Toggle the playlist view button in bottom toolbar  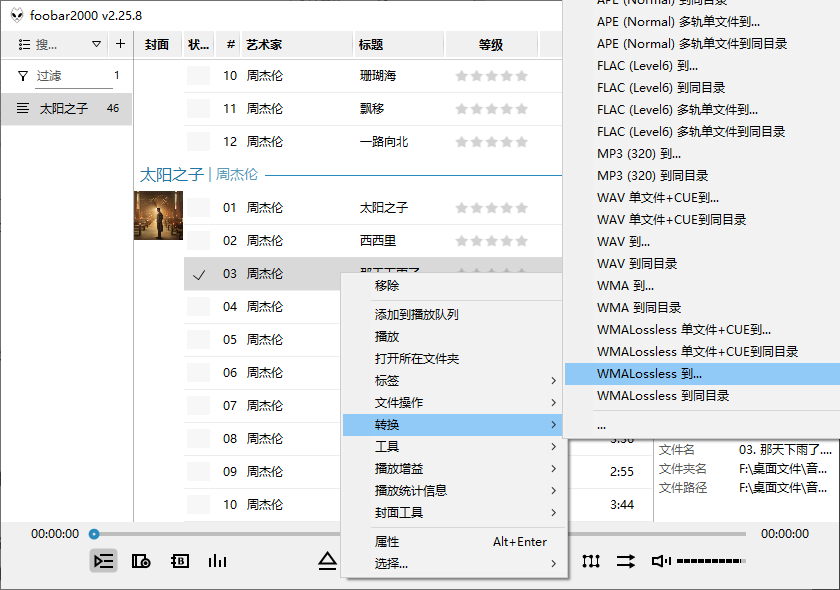(x=103, y=561)
